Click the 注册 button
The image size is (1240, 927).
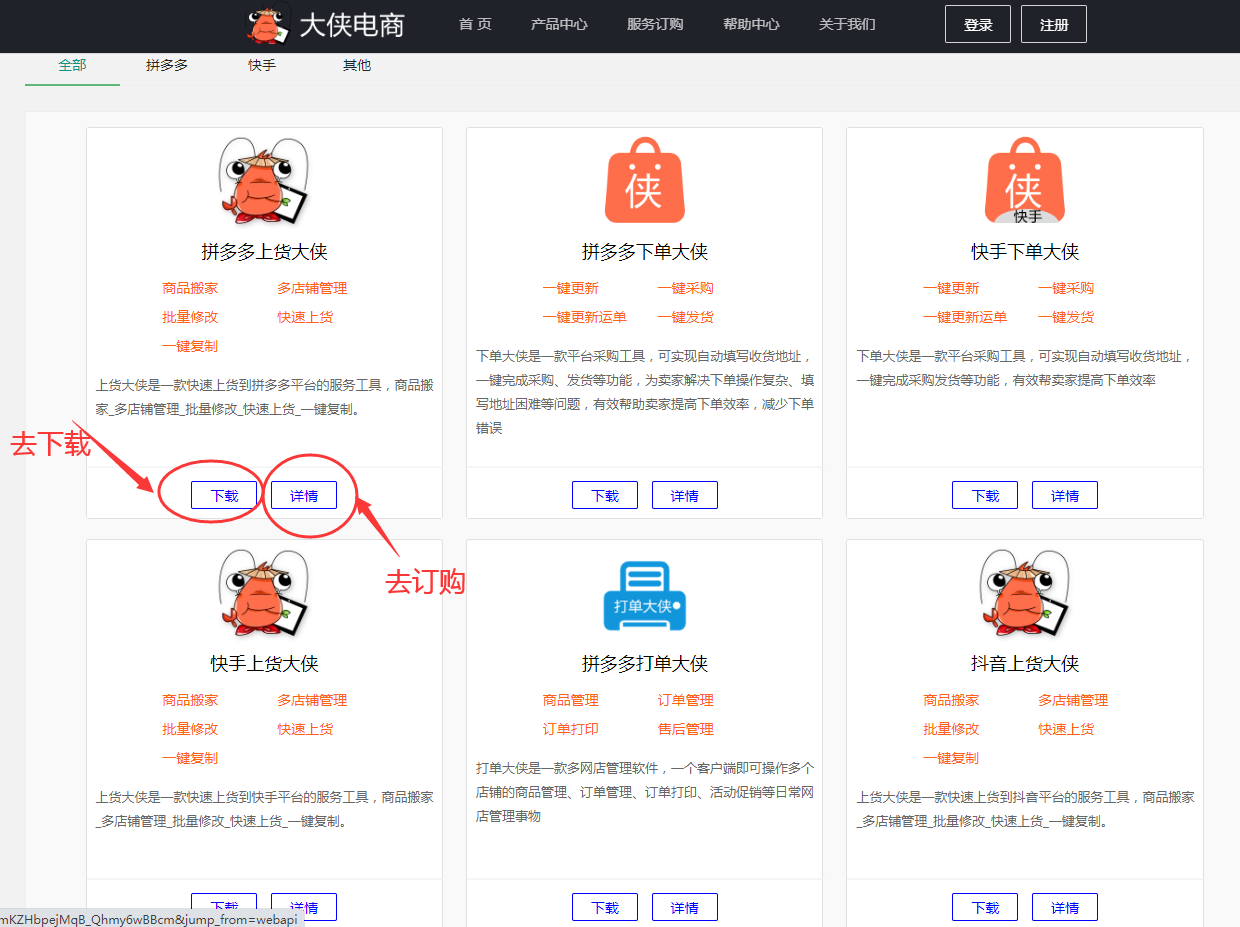tap(1054, 24)
